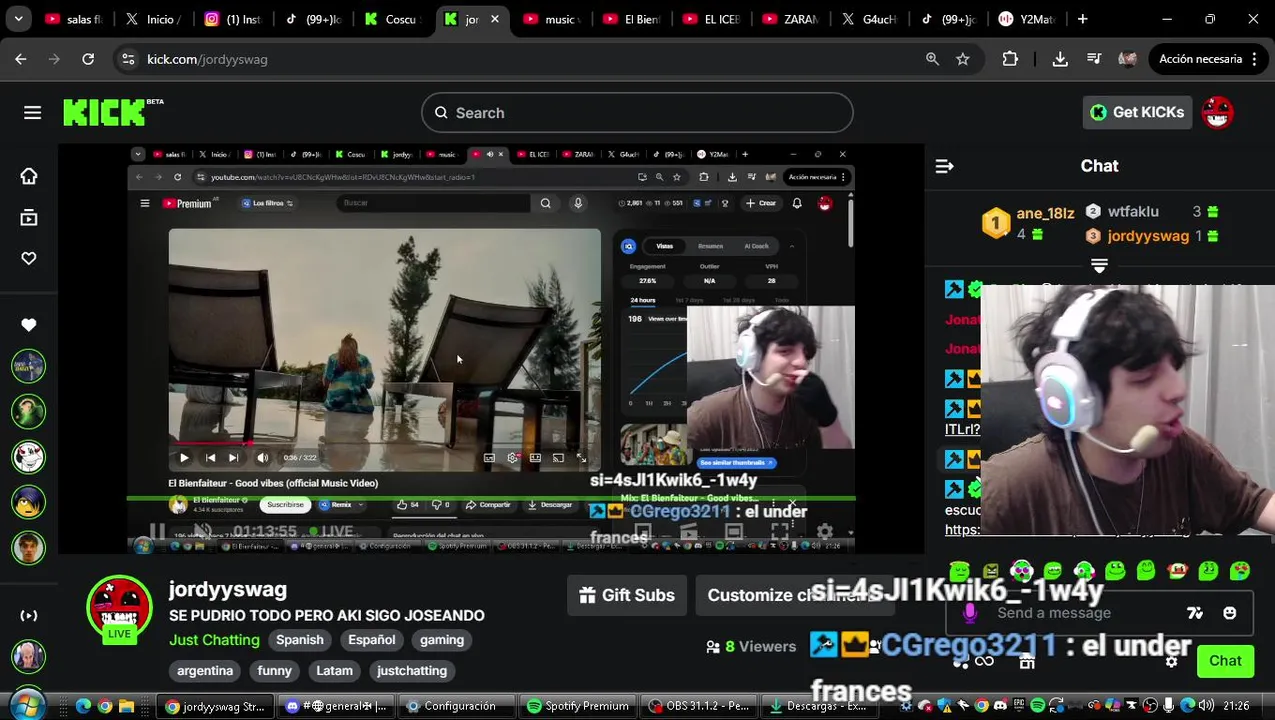Close the current 'jor' Kick tab
This screenshot has width=1275, height=720.
click(494, 19)
